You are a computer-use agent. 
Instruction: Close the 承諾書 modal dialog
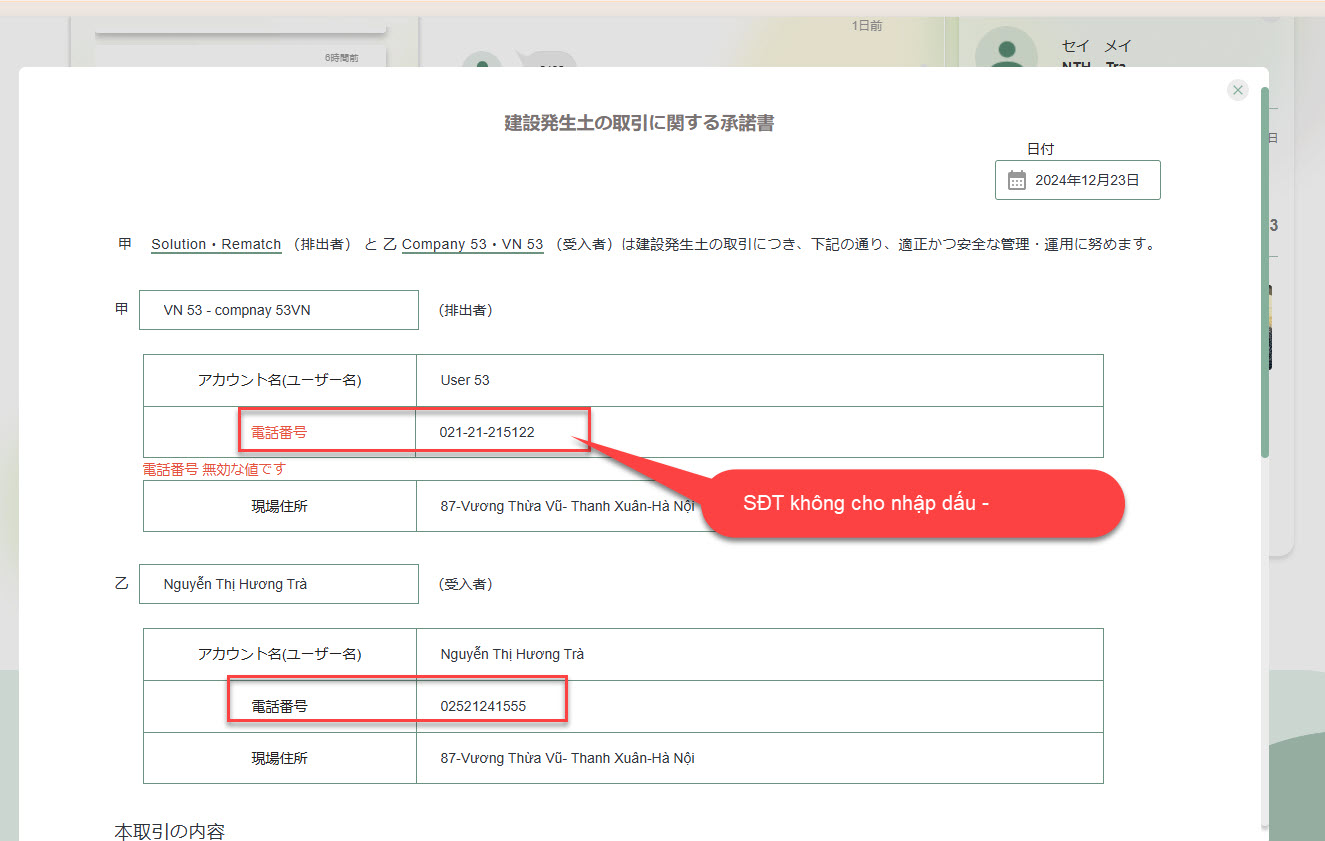click(x=1238, y=90)
